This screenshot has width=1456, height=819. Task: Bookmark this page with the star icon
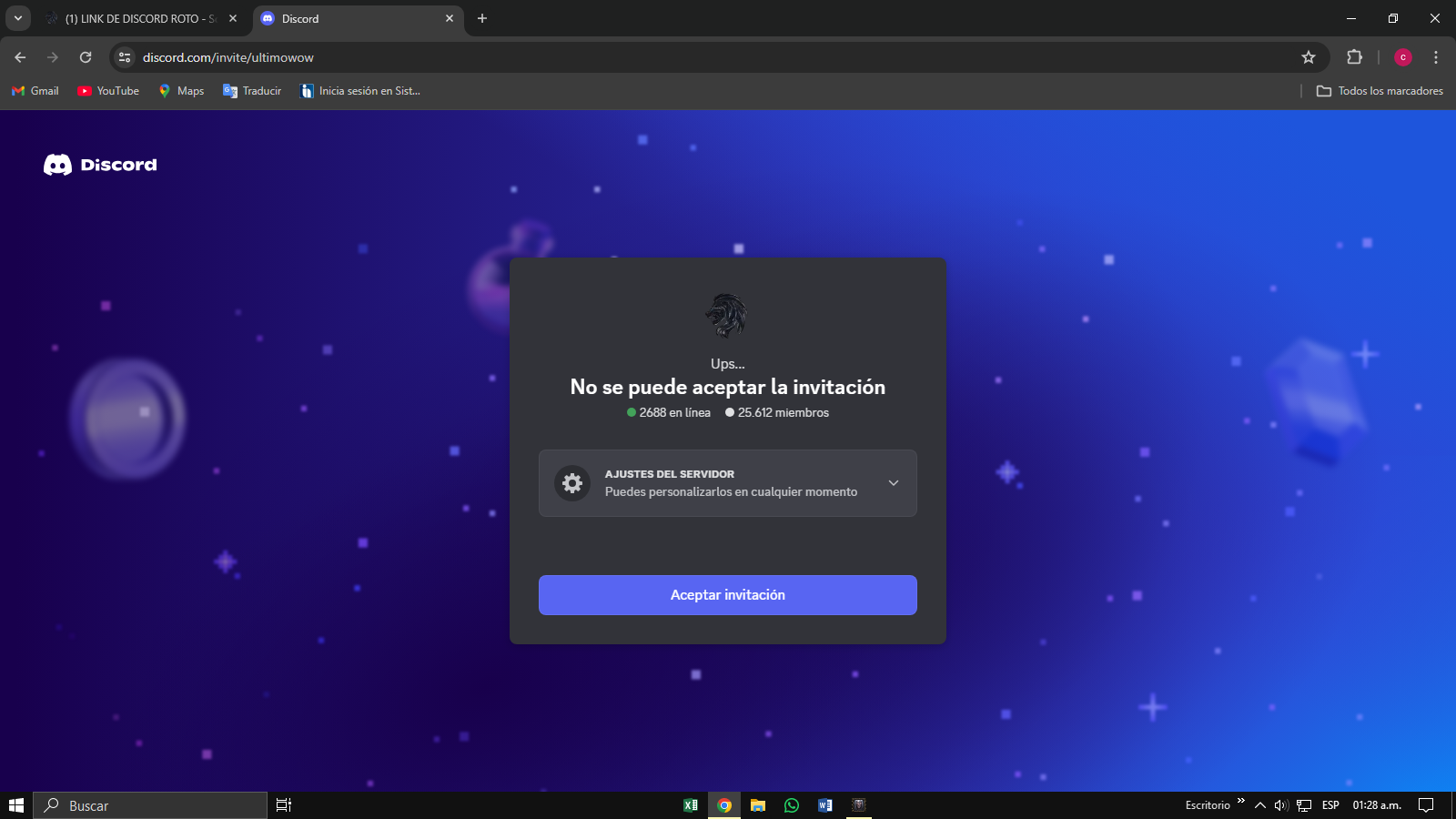click(1309, 57)
